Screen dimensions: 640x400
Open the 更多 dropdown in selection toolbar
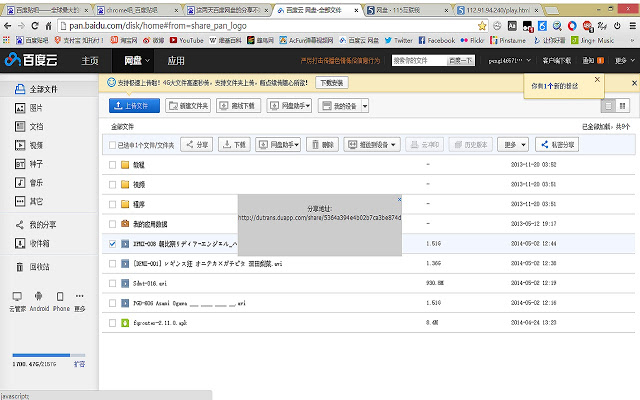[x=513, y=144]
